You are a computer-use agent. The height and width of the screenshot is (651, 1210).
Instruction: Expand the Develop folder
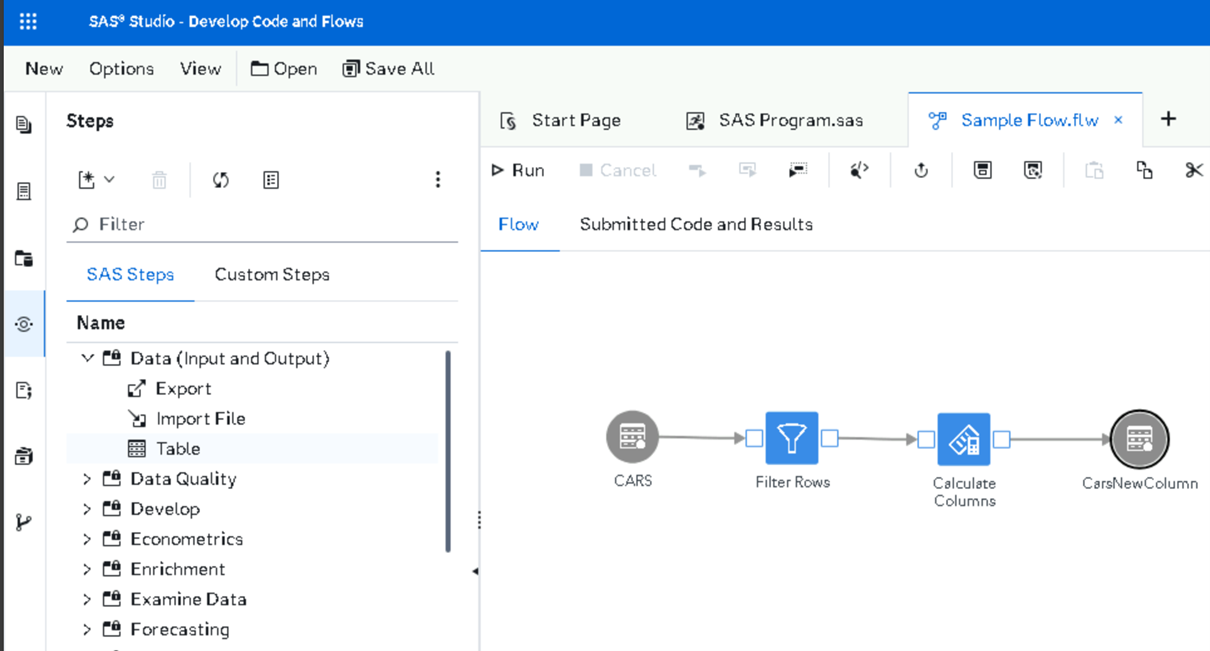point(87,509)
